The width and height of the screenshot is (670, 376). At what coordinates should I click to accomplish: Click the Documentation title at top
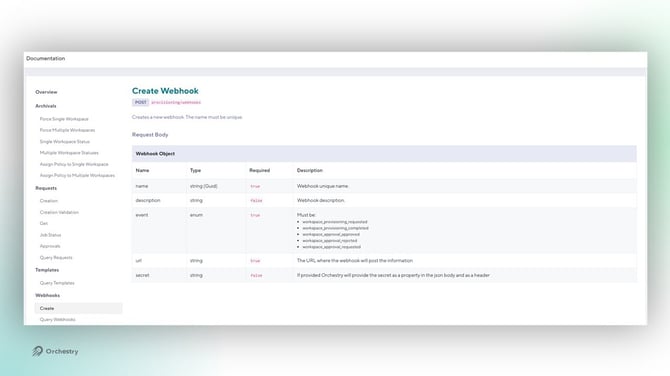(x=46, y=59)
